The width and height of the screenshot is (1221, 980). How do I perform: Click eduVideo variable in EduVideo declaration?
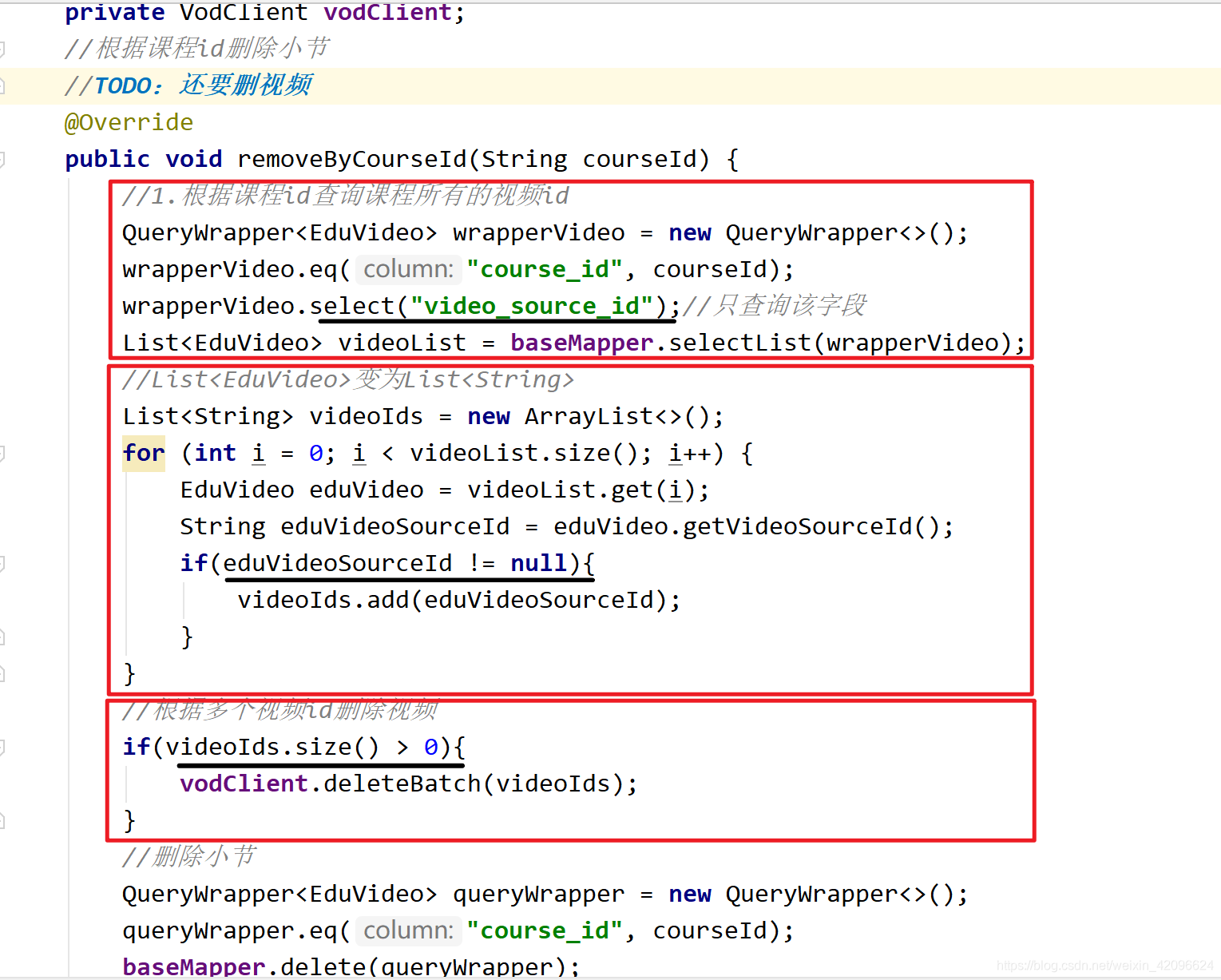pos(367,490)
